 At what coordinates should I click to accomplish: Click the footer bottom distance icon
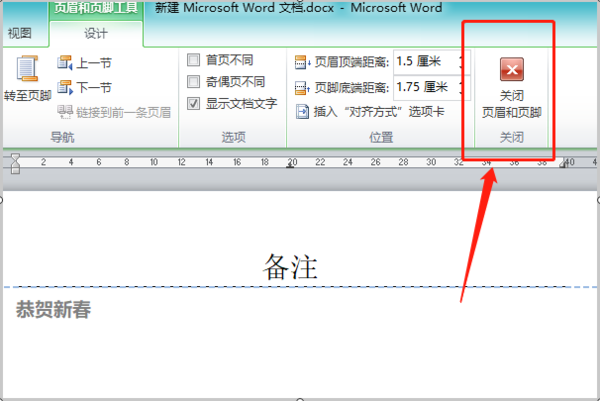point(302,88)
